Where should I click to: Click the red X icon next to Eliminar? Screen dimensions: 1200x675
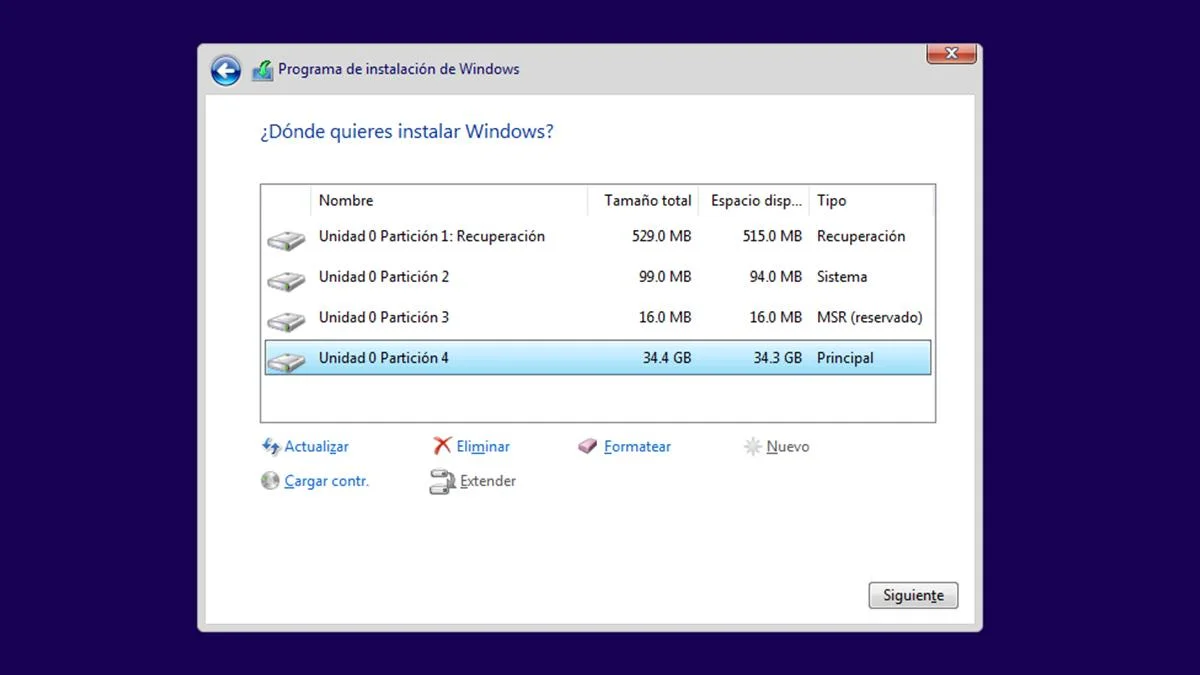point(440,446)
